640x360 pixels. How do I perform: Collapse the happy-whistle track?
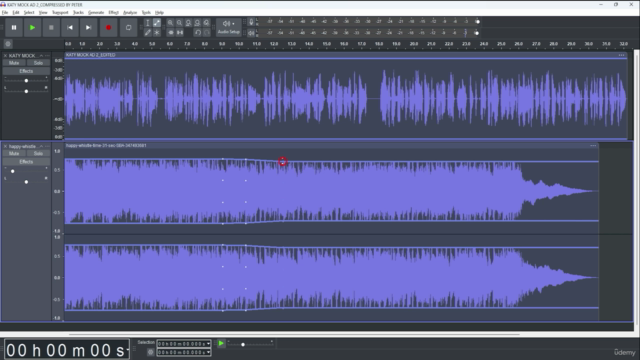(41, 146)
